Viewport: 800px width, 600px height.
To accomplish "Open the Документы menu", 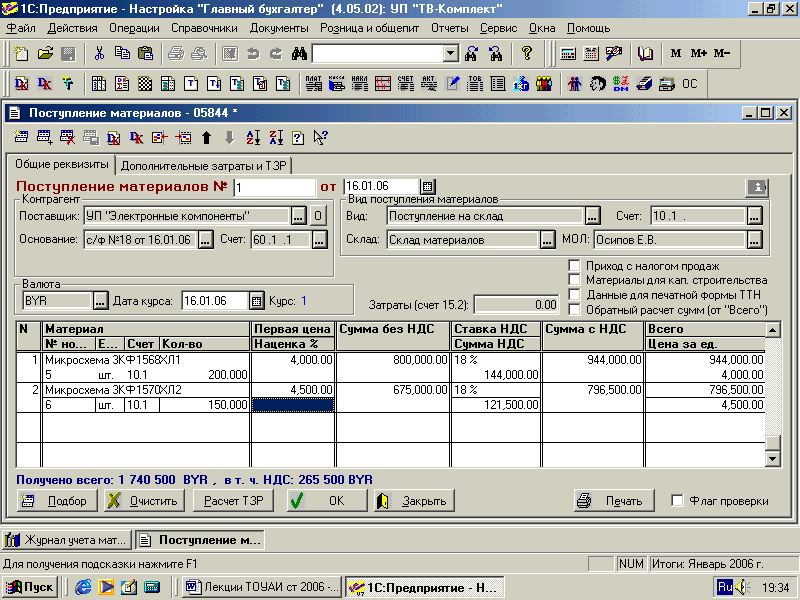I will point(279,28).
